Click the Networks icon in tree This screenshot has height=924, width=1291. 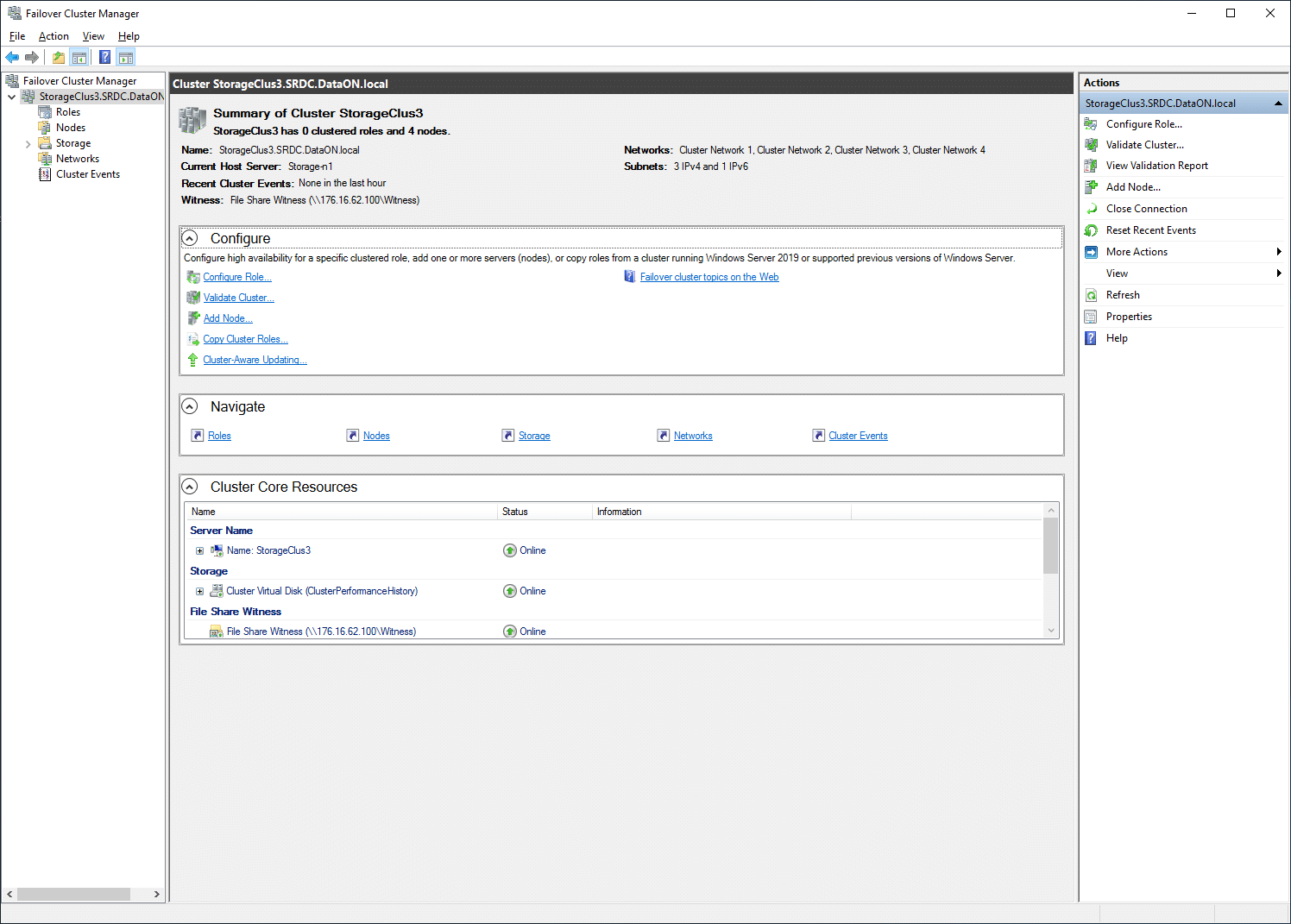click(45, 159)
